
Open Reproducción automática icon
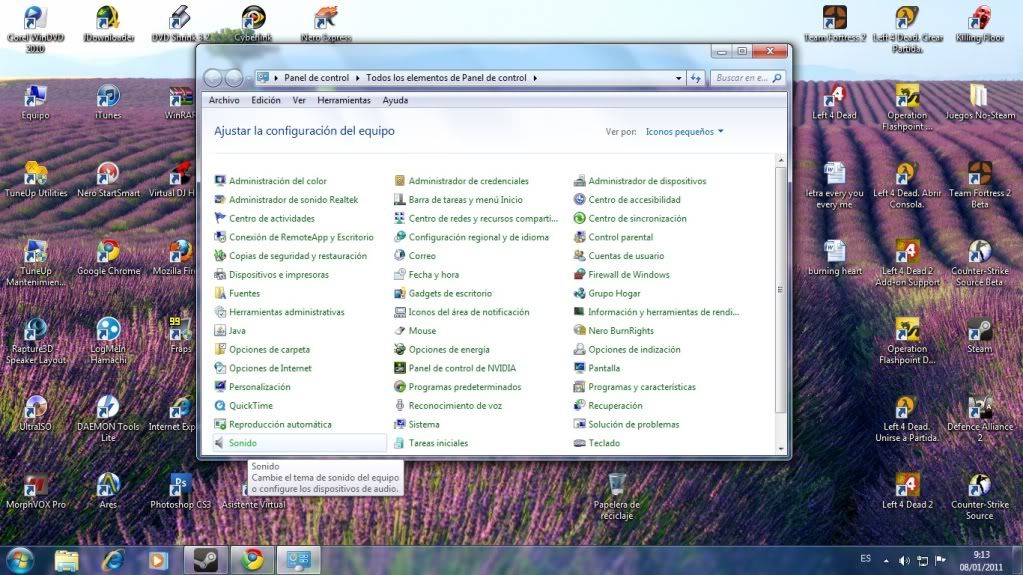(x=220, y=424)
